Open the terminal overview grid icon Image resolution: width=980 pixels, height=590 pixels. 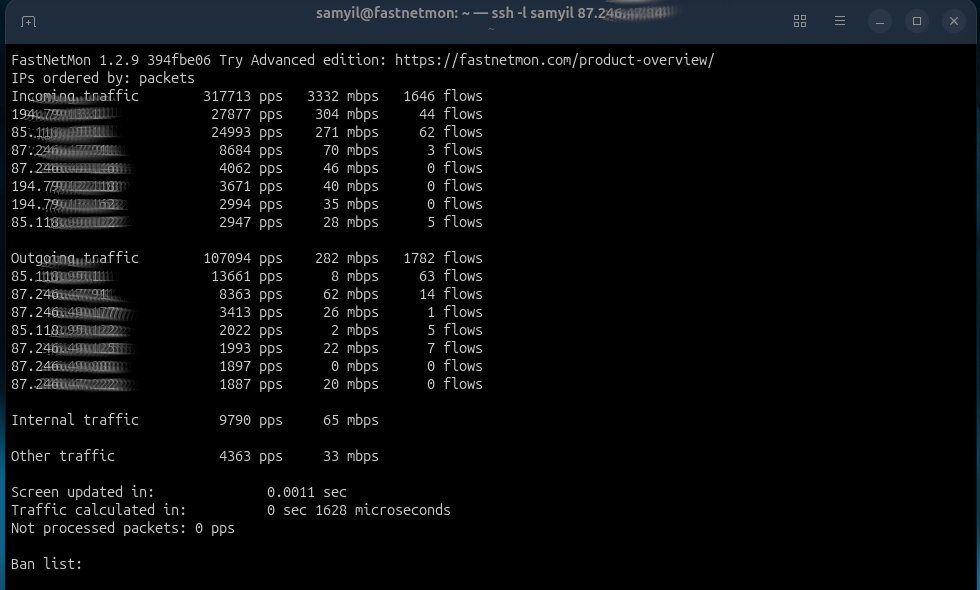[799, 21]
